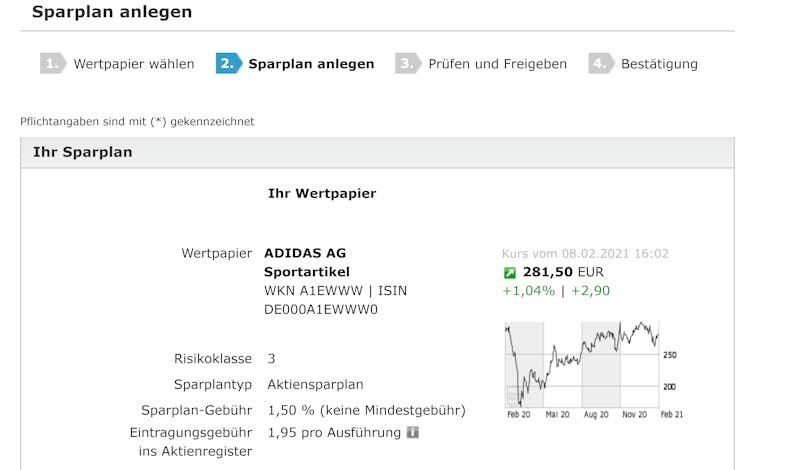
Task: Click the Sparplan anlegen page heading
Action: click(x=112, y=13)
